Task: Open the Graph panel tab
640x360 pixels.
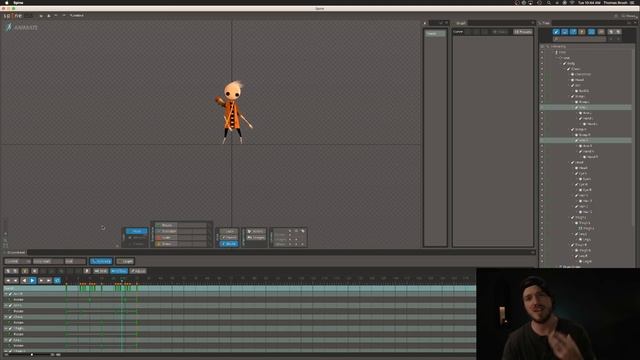Action: [461, 23]
